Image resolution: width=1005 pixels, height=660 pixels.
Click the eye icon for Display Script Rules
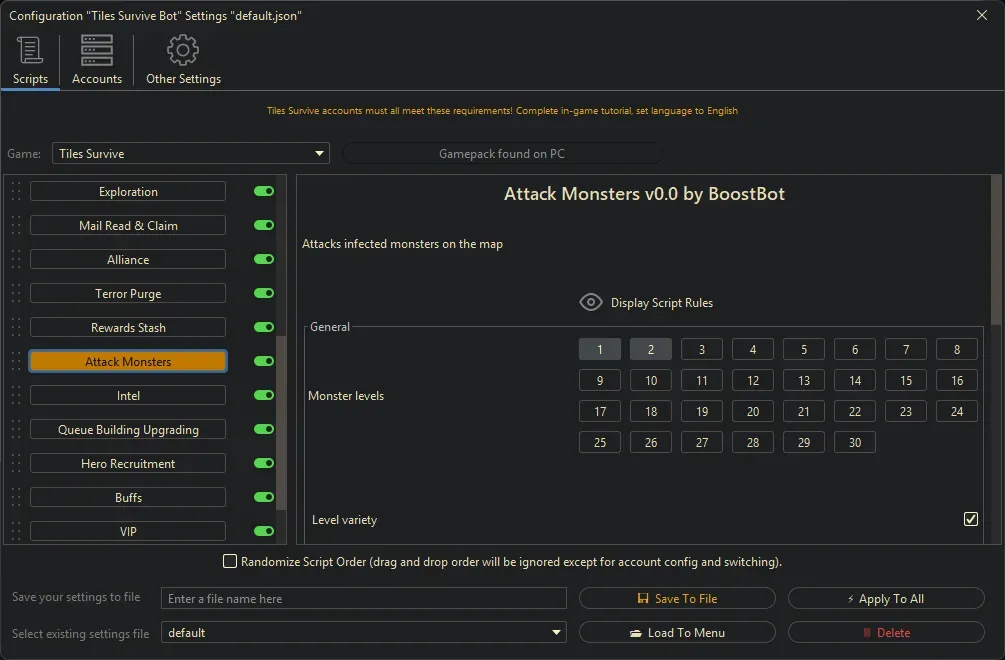pyautogui.click(x=591, y=303)
